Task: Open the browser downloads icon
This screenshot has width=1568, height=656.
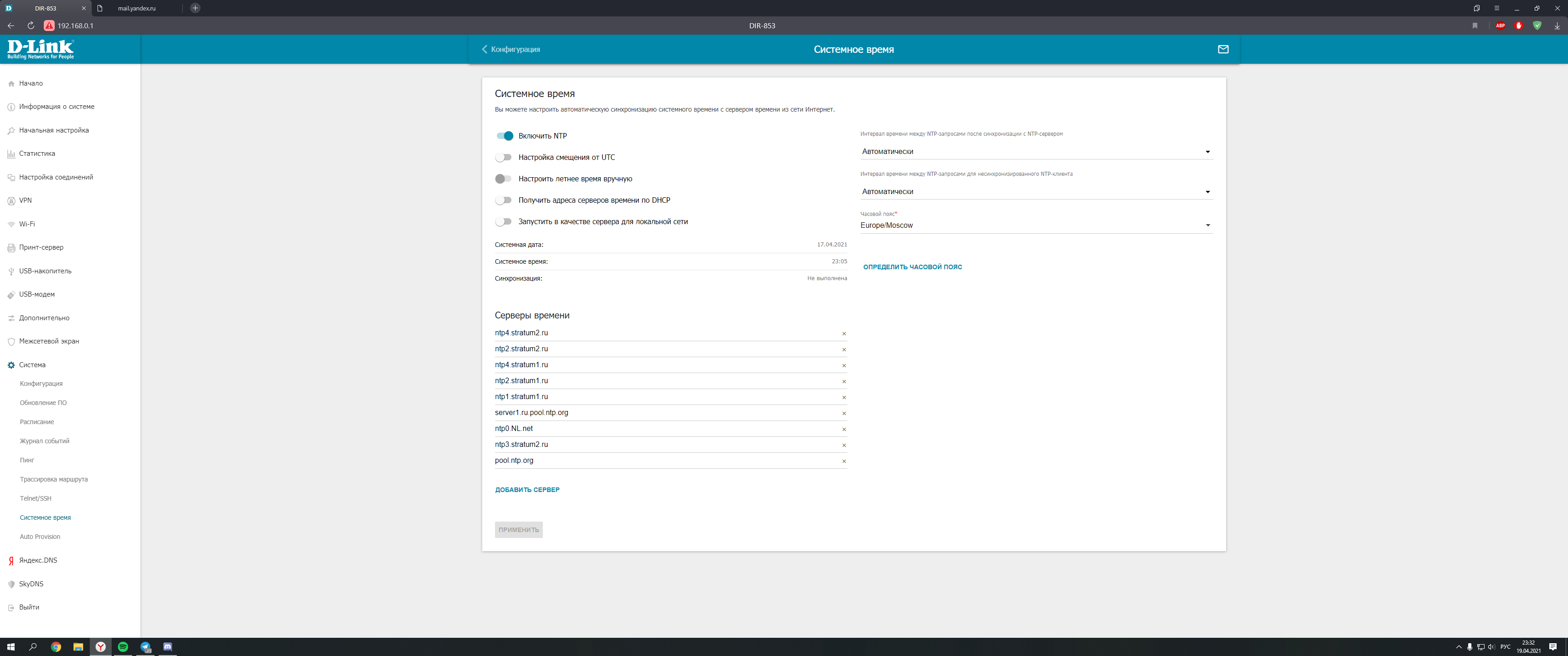Action: (1557, 26)
